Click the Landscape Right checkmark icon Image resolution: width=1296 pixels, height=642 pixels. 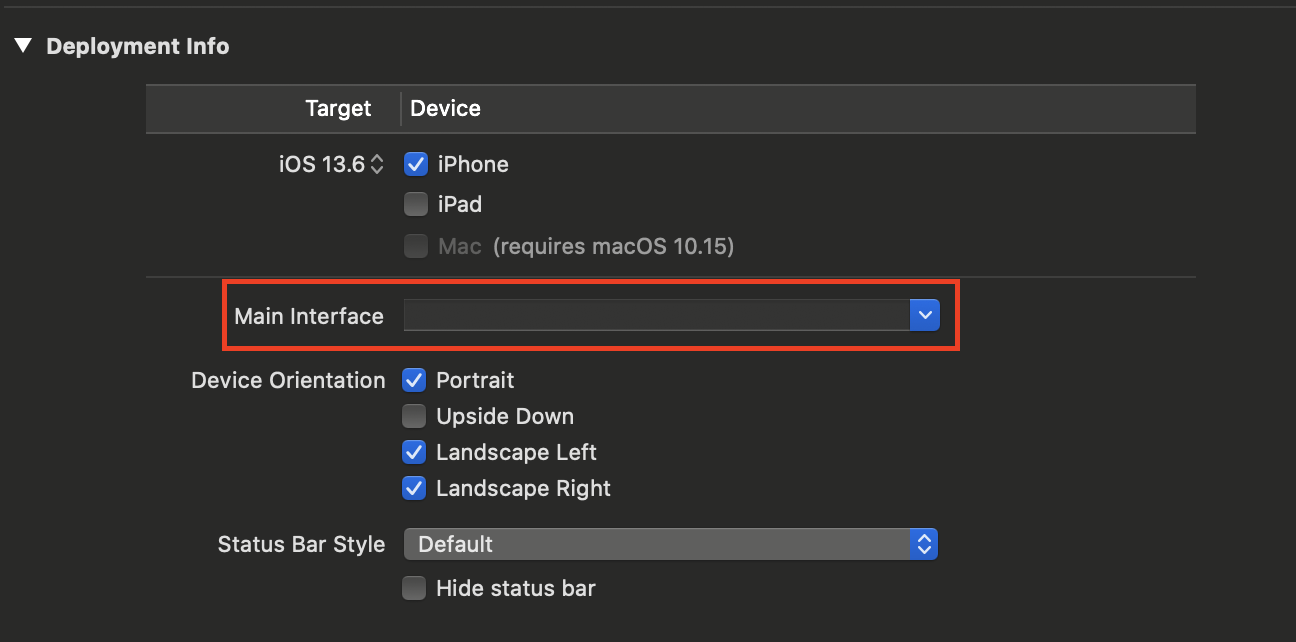coord(414,488)
